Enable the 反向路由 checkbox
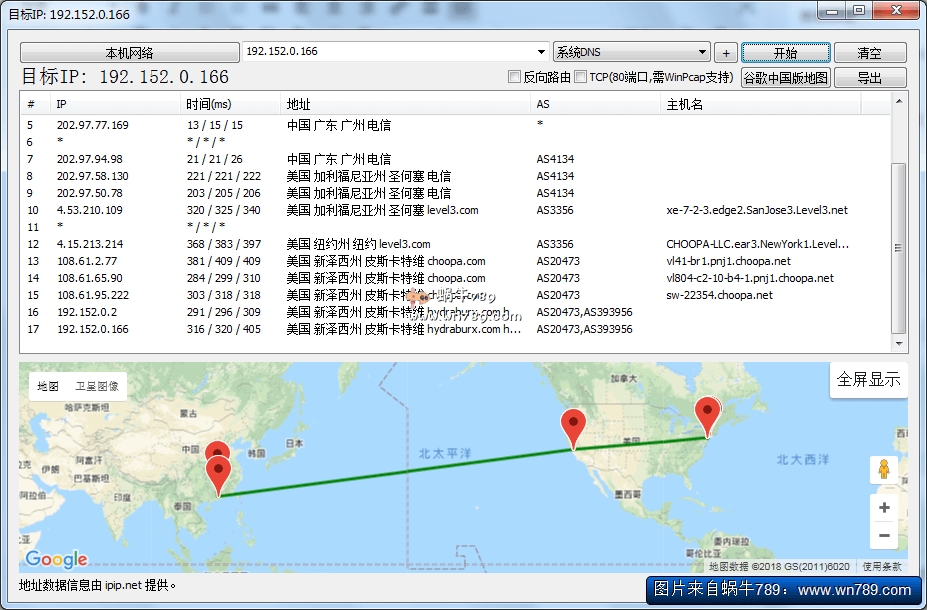This screenshot has width=927, height=610. [515, 77]
